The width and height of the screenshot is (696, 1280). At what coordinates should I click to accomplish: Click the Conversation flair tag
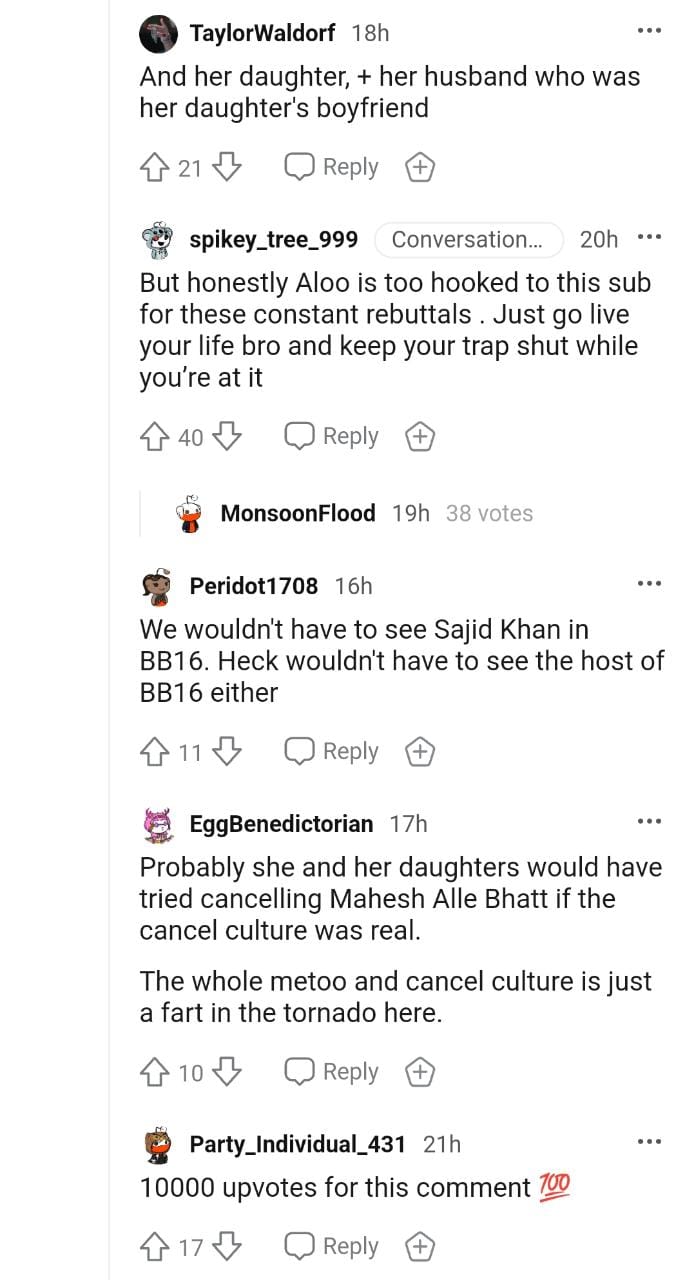(x=469, y=239)
